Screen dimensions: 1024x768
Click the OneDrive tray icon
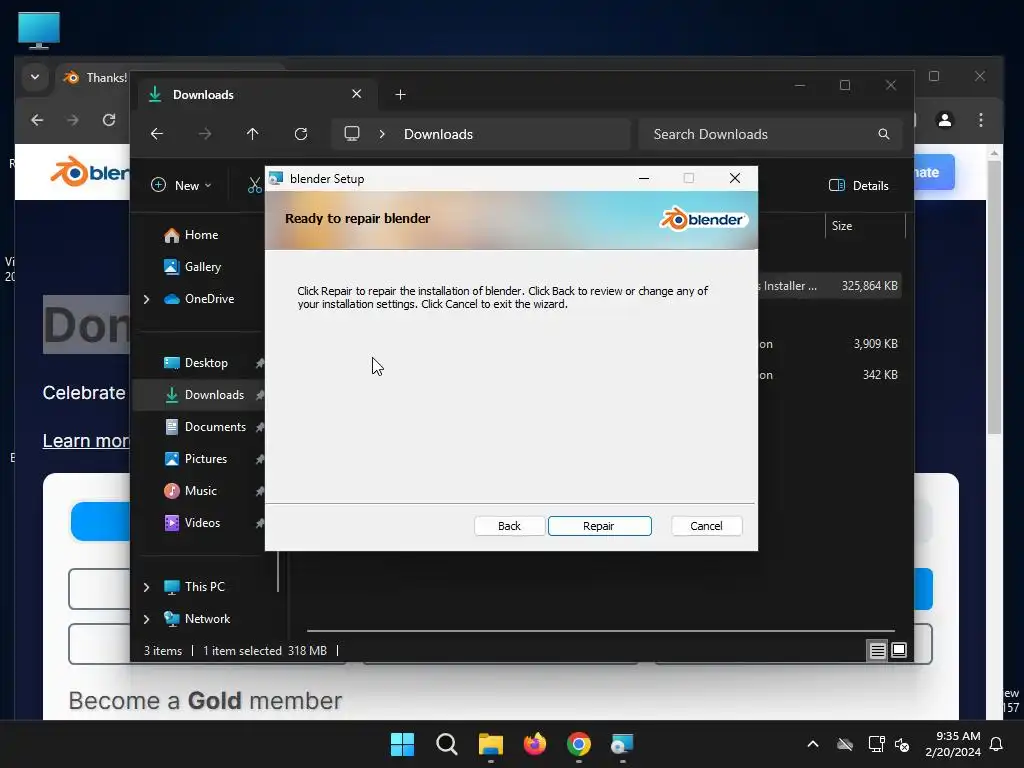coord(845,744)
